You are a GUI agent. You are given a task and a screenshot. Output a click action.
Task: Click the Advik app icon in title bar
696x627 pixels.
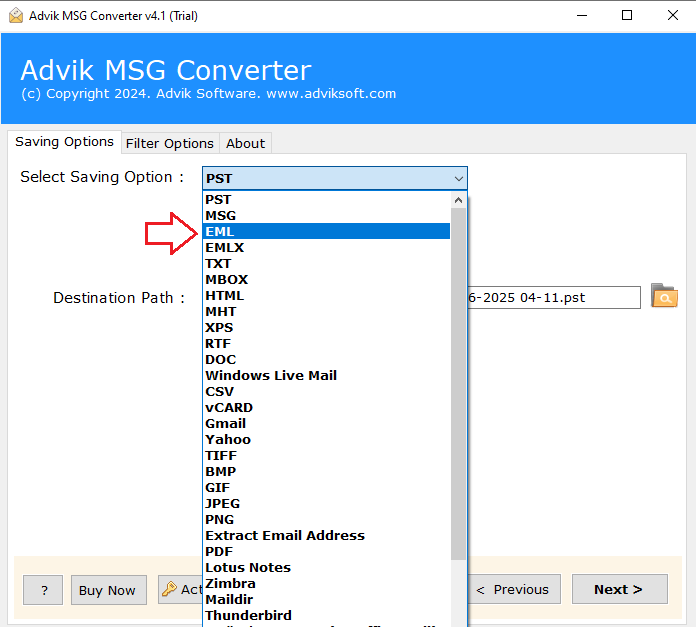click(16, 16)
